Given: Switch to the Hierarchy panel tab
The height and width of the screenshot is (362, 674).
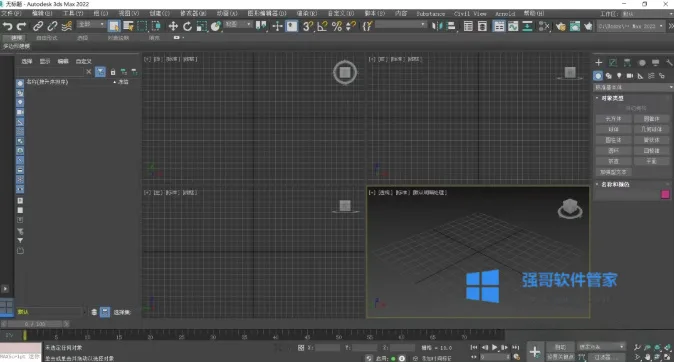Looking at the screenshot, I should [627, 63].
